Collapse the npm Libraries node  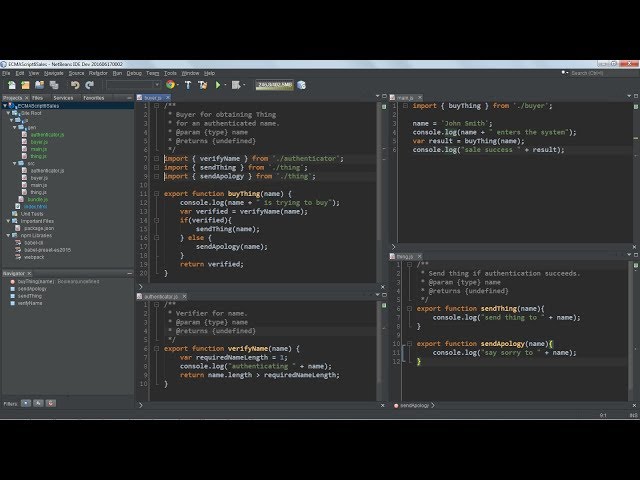pyautogui.click(x=9, y=236)
